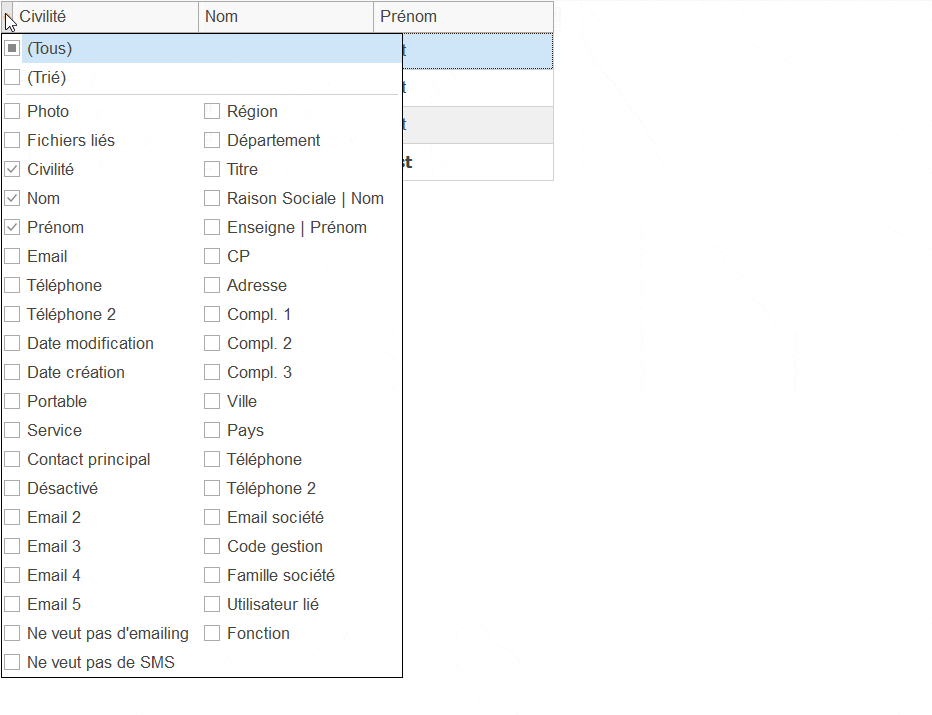Screen dimensions: 932x715
Task: Enable the Photo column checkbox
Action: (12, 111)
